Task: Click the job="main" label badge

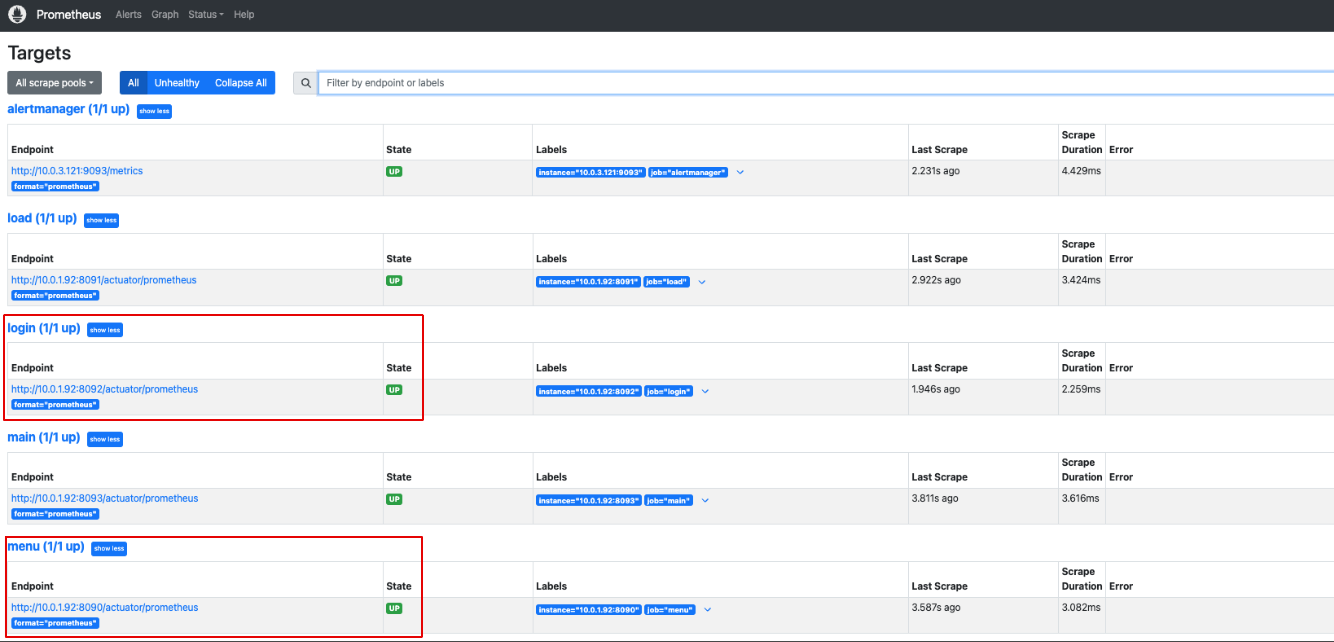Action: [x=668, y=500]
